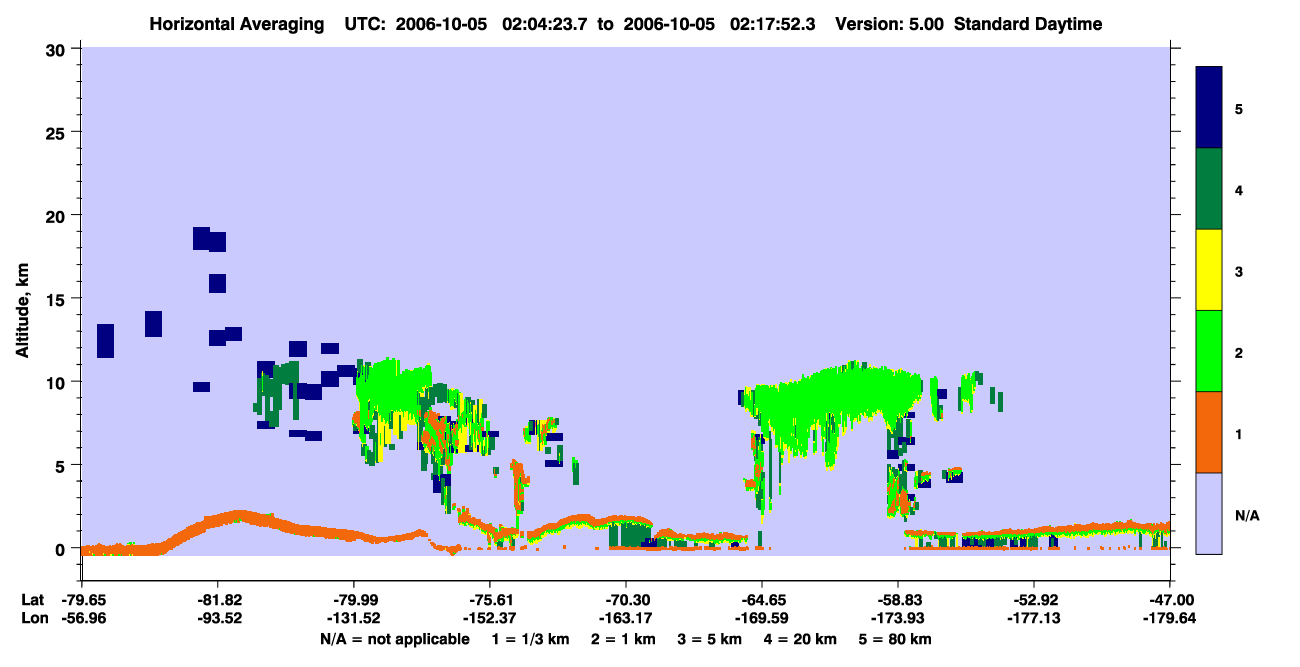The width and height of the screenshot is (1300, 667).
Task: Click the longitude value -152.37
Action: tap(490, 618)
